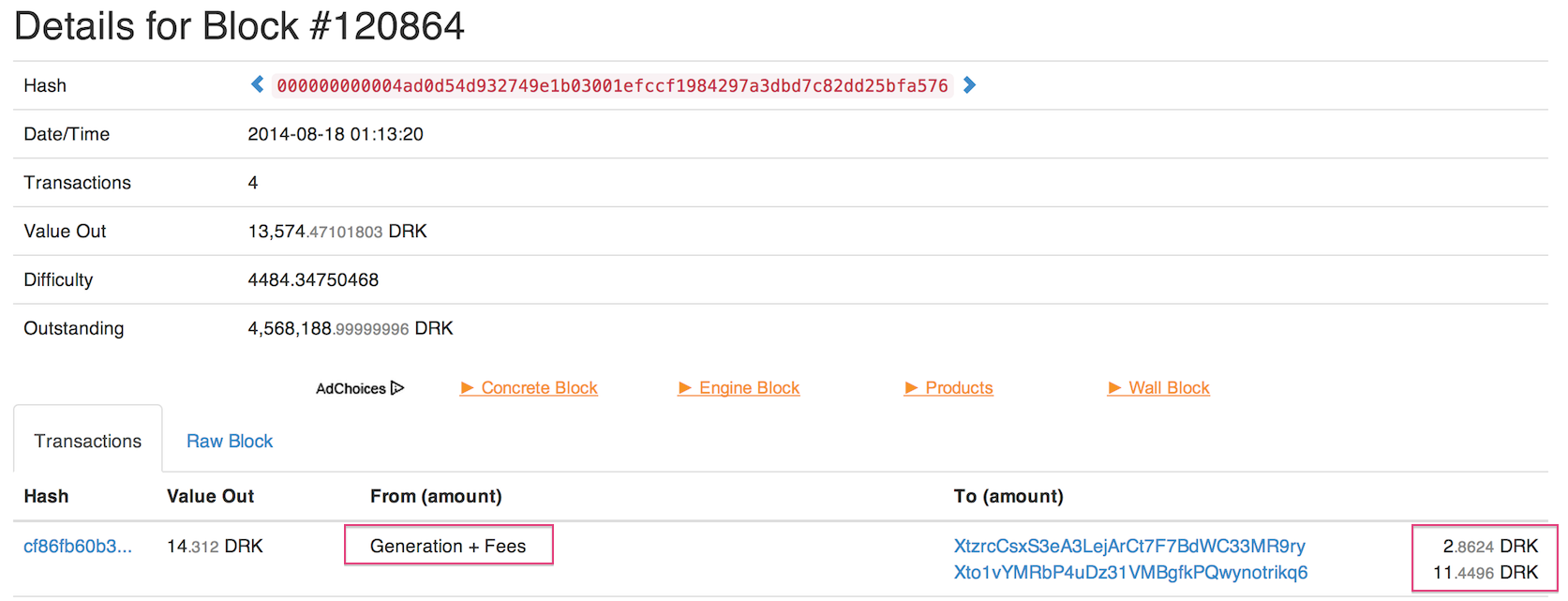
Task: Open address XtzrcCsxS3eA3LejArCt7F7BdWC33MR9ry
Action: click(1129, 547)
